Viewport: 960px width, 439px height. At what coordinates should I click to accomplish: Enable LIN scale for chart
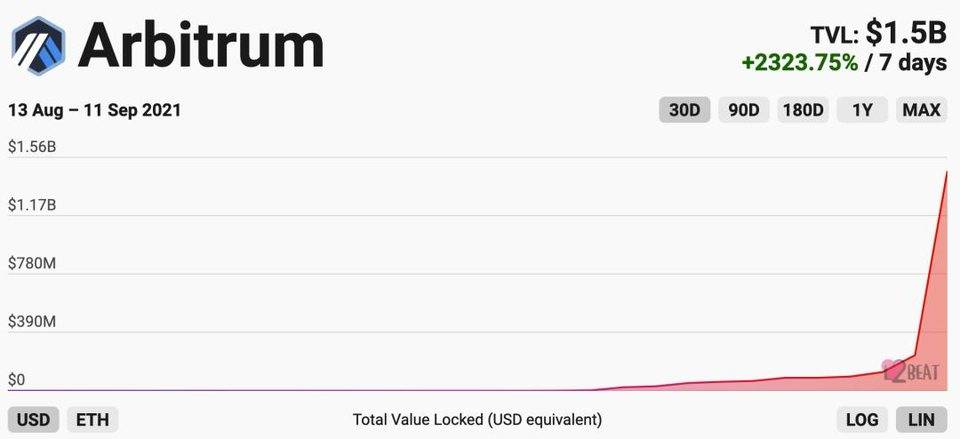point(921,420)
